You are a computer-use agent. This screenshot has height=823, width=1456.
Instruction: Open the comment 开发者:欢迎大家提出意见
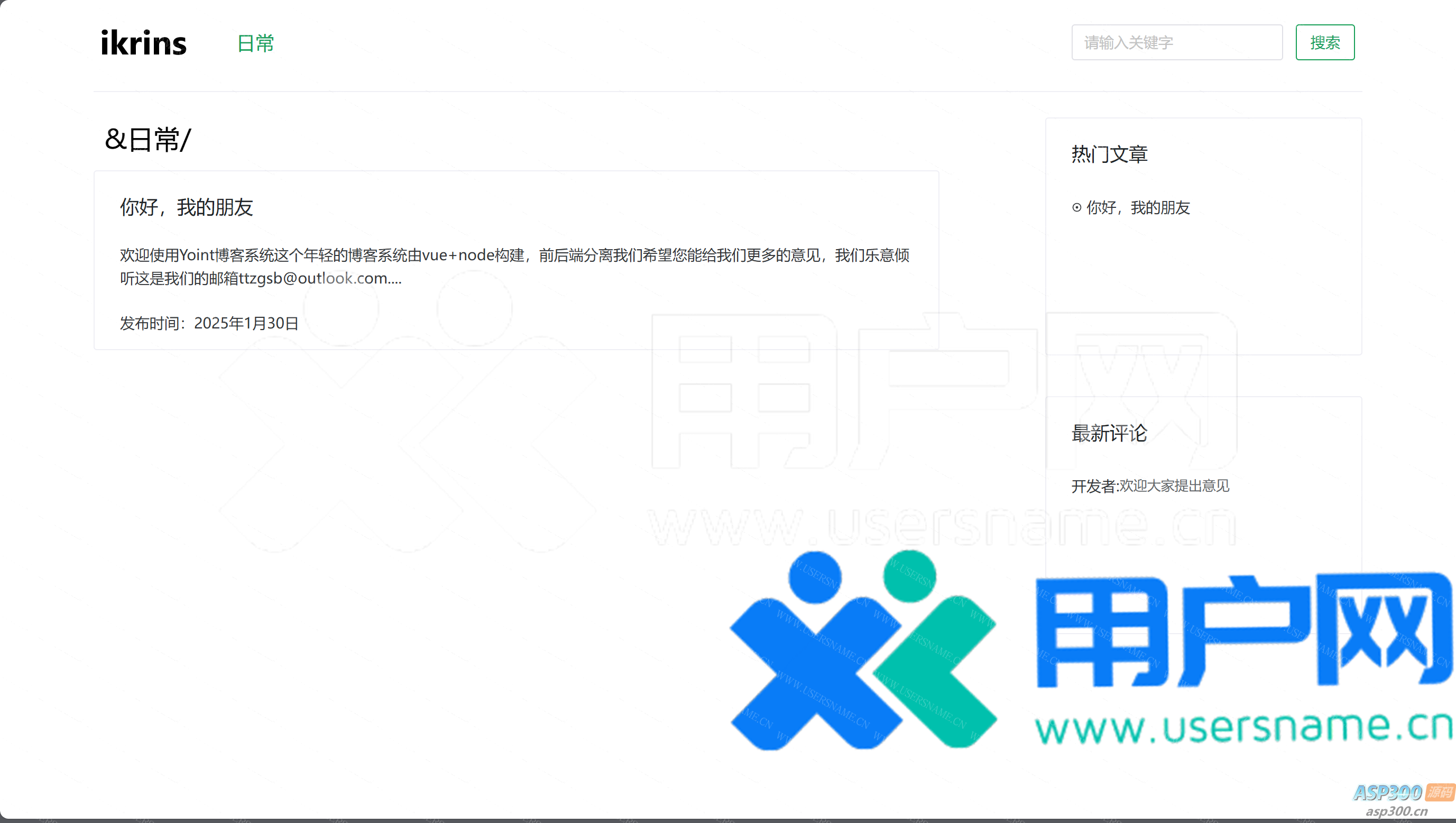[1150, 486]
